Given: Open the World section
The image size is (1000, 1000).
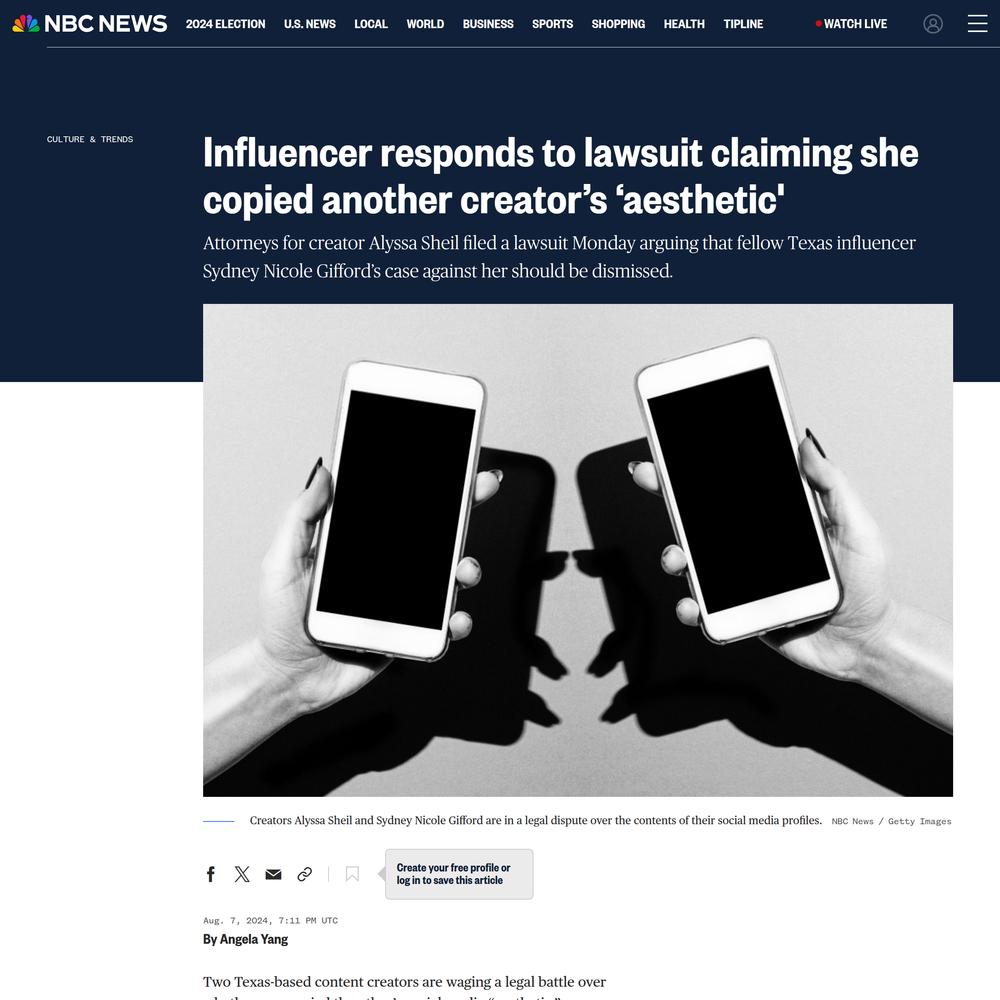Looking at the screenshot, I should tap(425, 24).
